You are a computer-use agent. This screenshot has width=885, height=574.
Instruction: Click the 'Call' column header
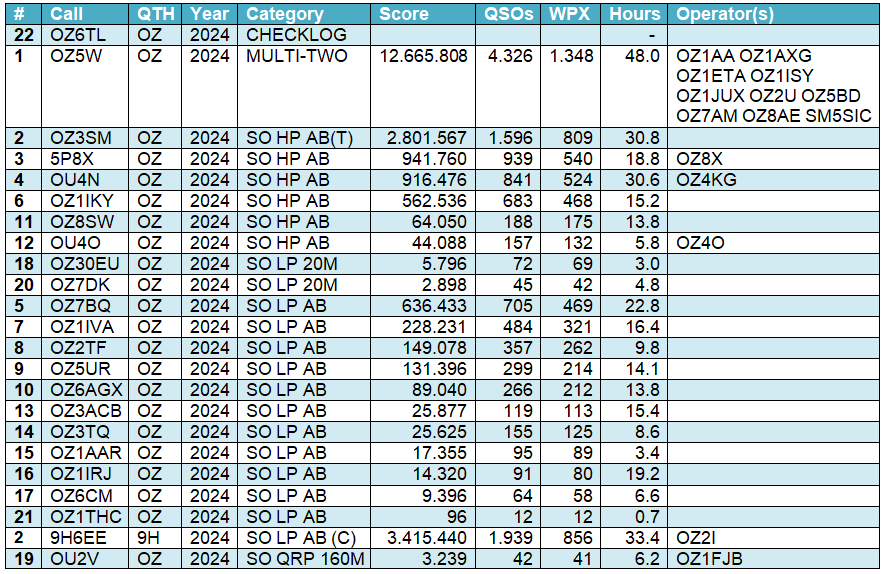click(67, 14)
